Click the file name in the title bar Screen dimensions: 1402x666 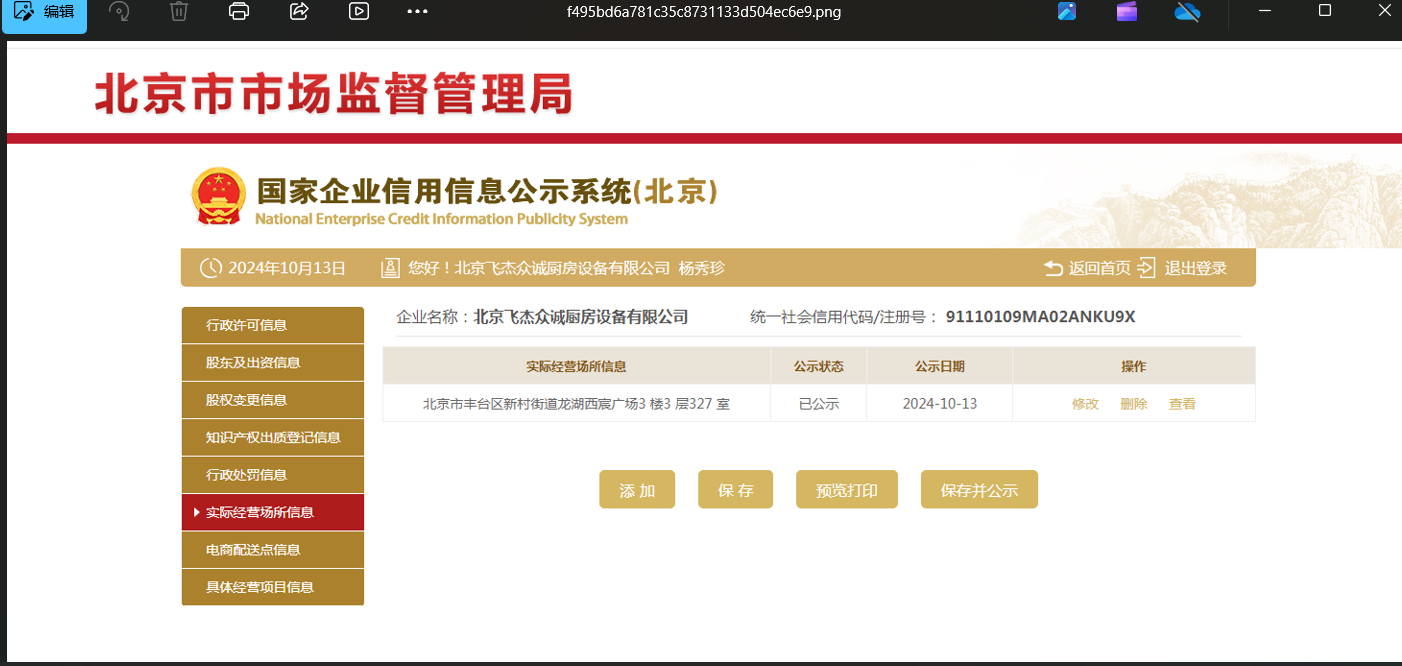(x=703, y=12)
